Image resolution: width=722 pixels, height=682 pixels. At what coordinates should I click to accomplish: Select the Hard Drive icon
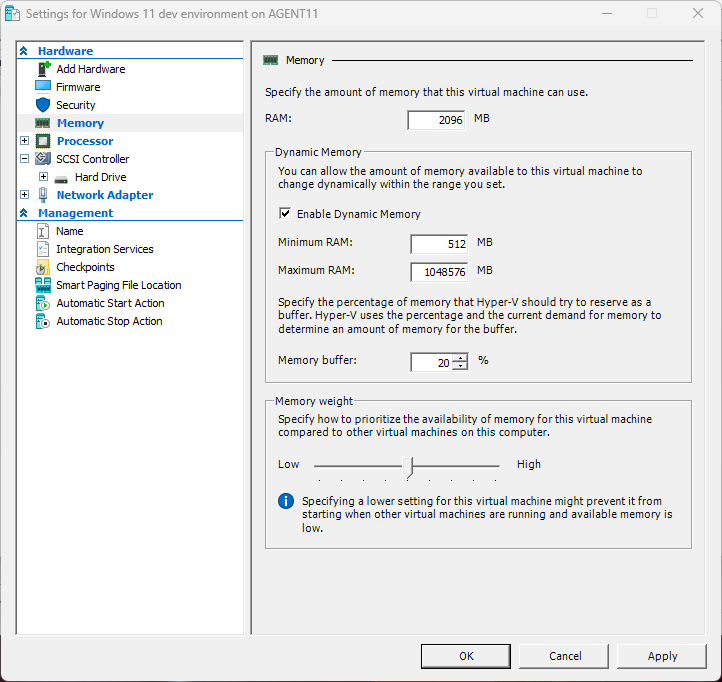(61, 177)
